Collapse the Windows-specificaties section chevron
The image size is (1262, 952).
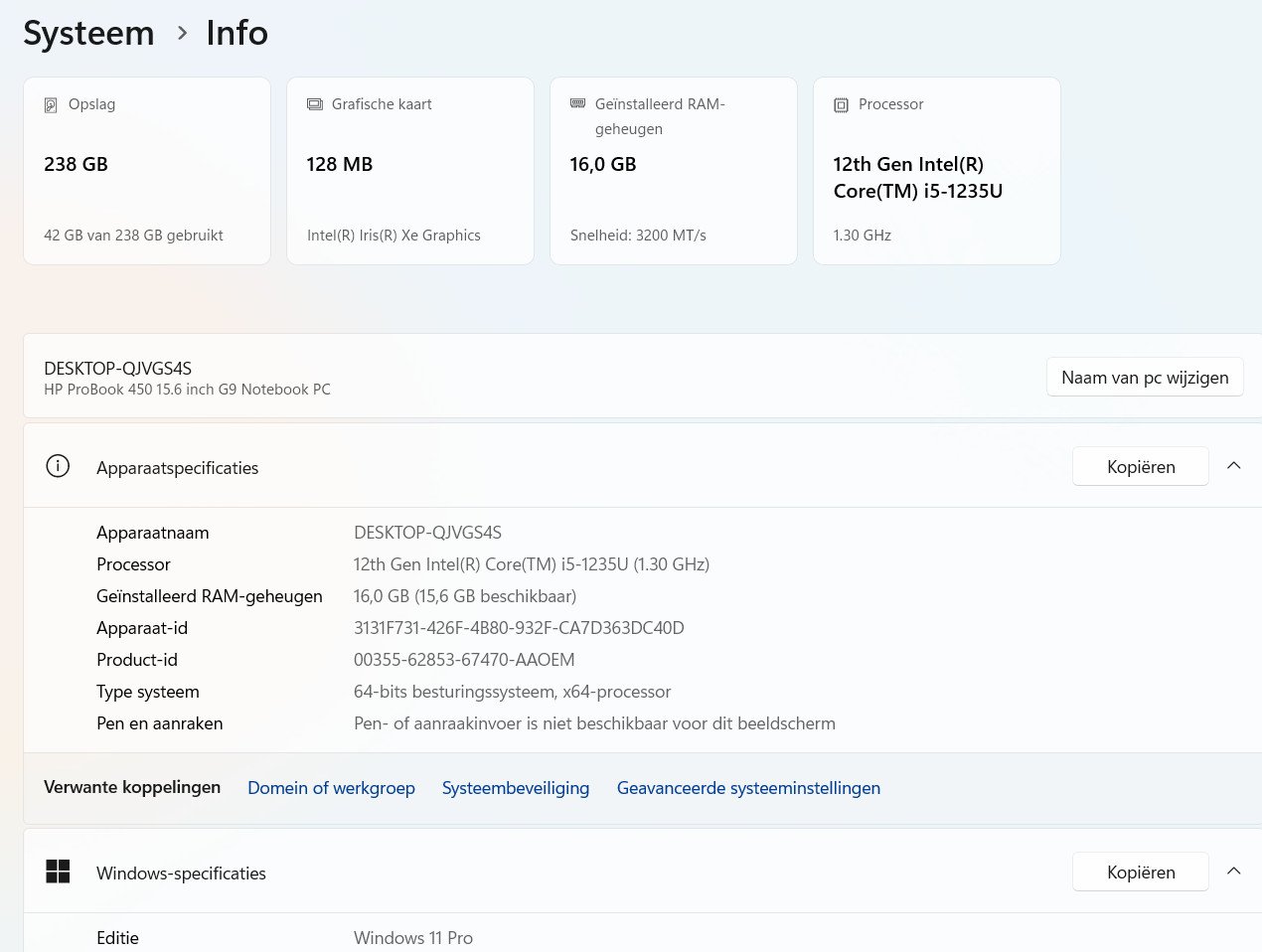pyautogui.click(x=1233, y=872)
